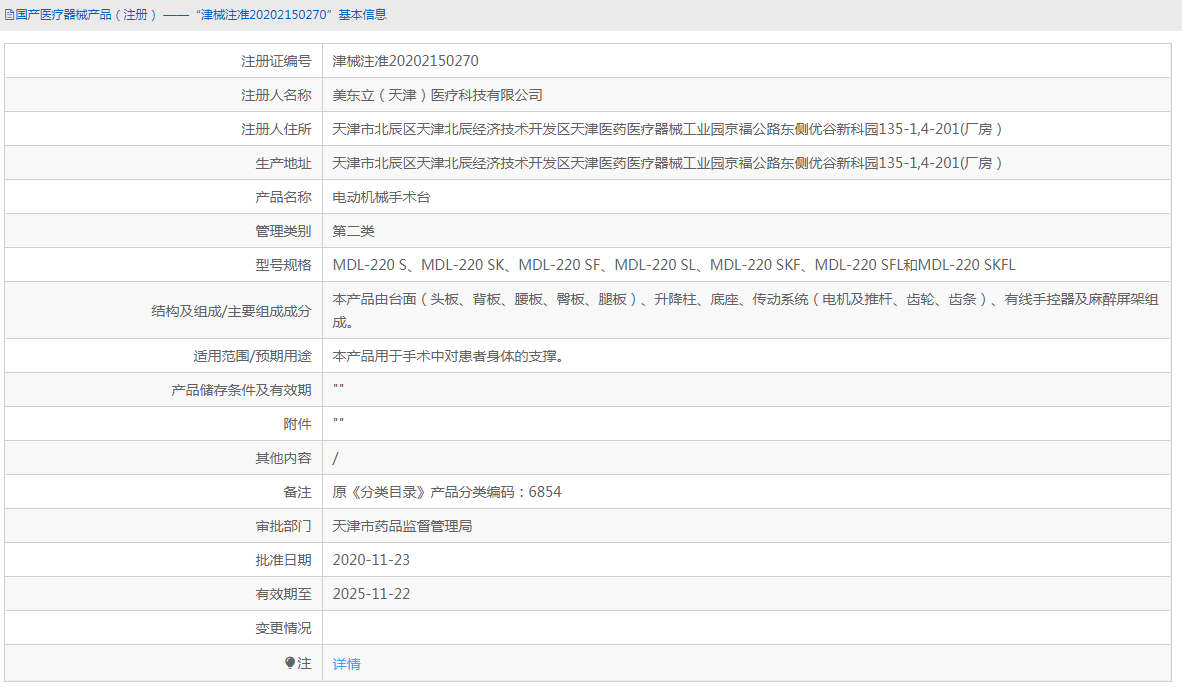Image resolution: width=1182 pixels, height=689 pixels.
Task: Select the 注册人名称 company name cell
Action: point(438,94)
